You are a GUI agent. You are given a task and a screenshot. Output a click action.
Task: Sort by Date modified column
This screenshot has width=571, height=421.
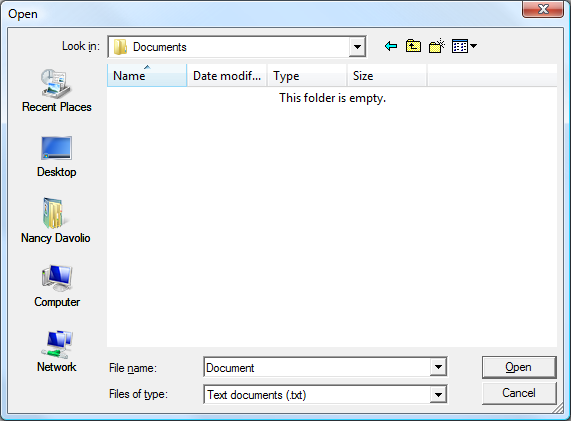[x=227, y=75]
